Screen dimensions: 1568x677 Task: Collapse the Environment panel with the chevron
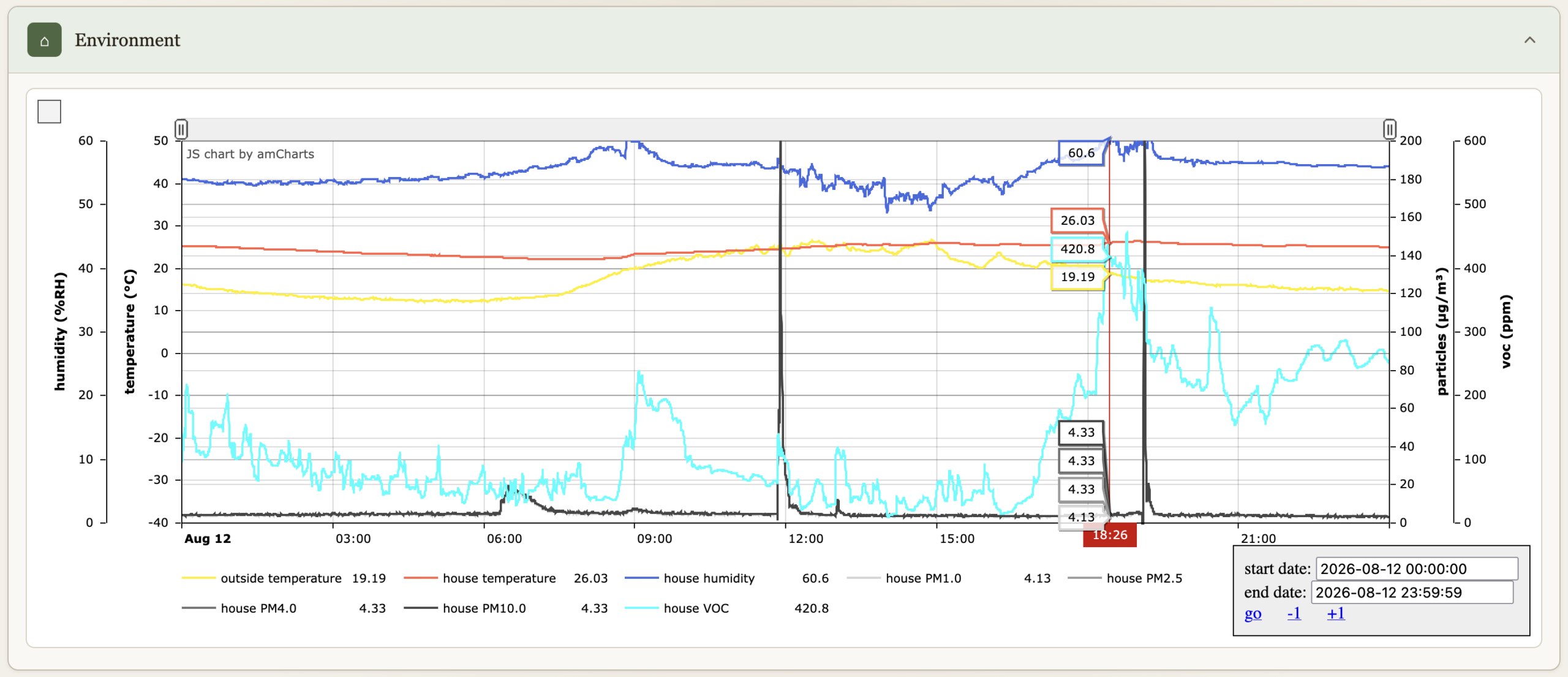(1529, 40)
